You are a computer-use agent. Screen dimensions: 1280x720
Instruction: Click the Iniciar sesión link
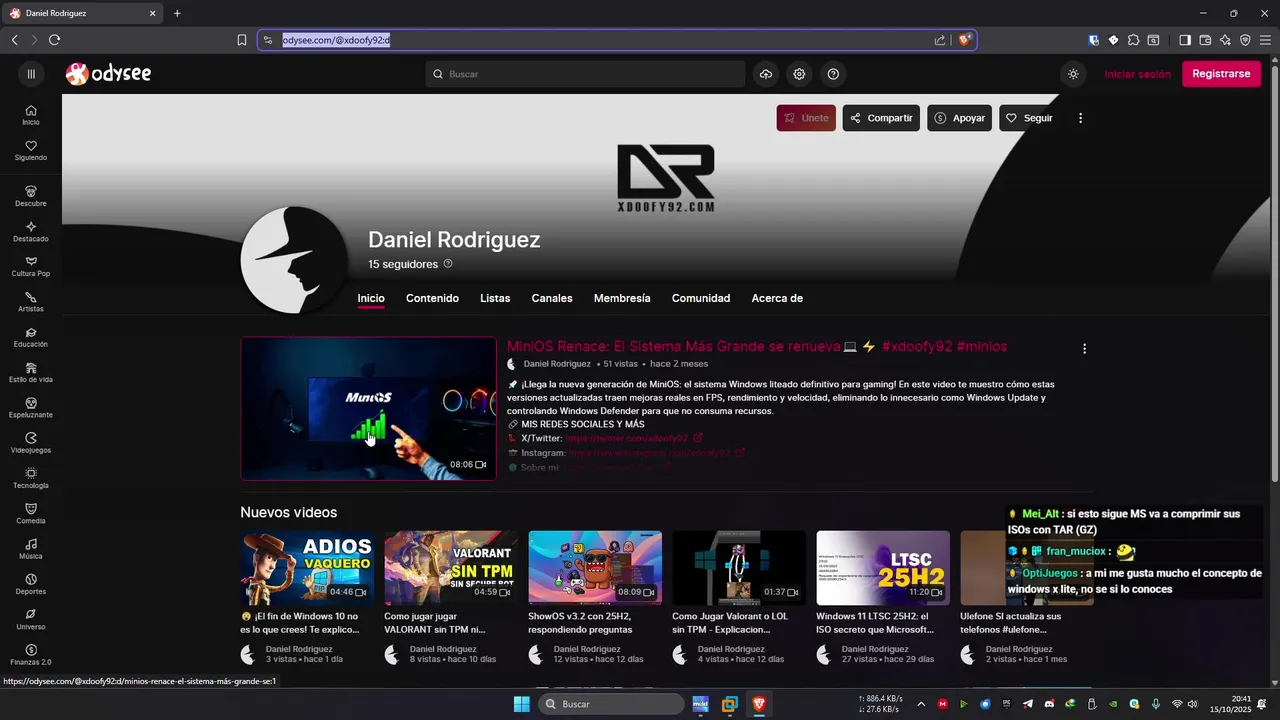point(1137,74)
